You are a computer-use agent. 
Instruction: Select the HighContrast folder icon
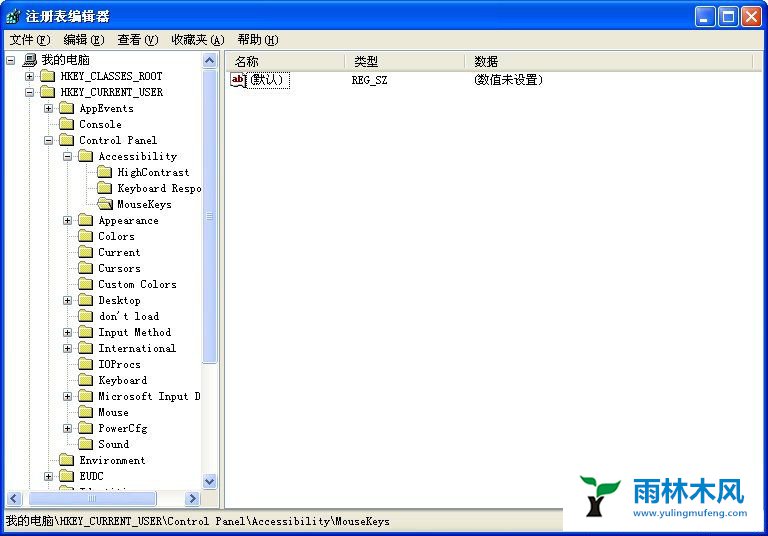pyautogui.click(x=105, y=172)
